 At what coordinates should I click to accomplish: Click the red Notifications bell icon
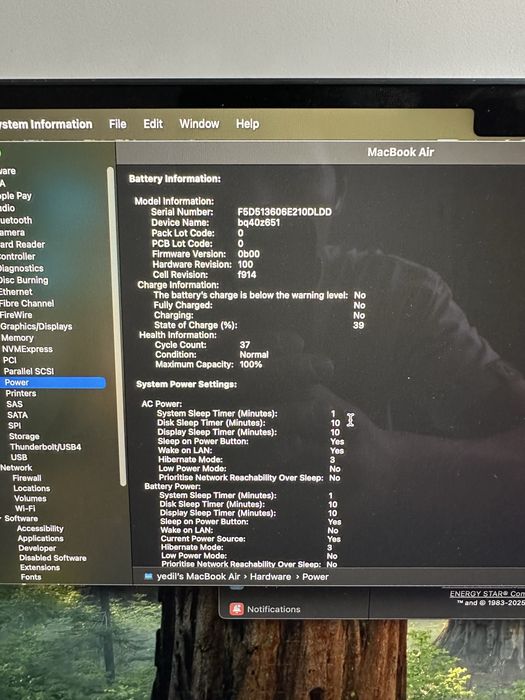click(237, 609)
